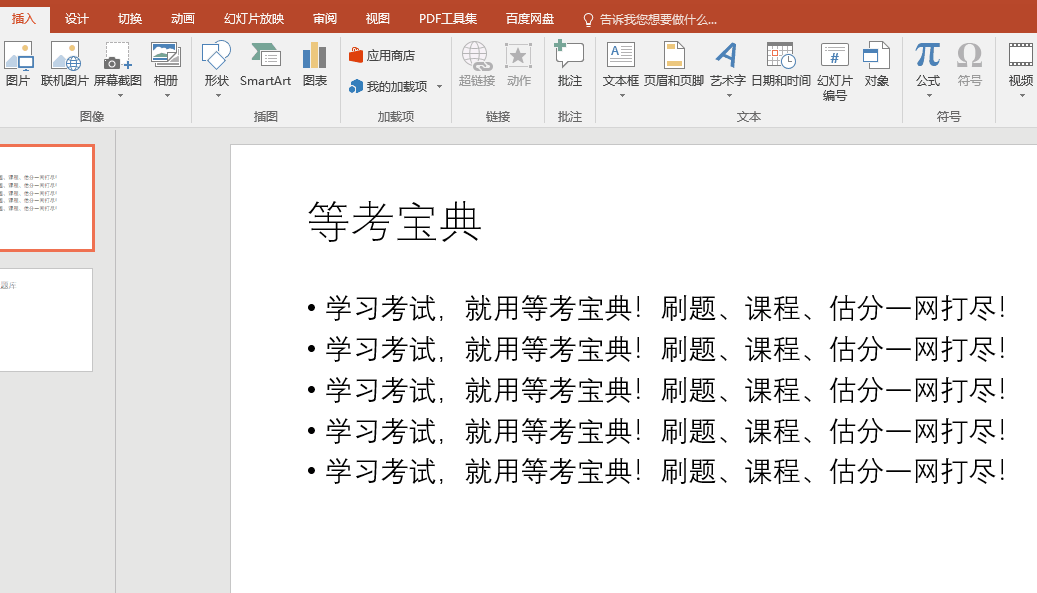Insert an equation with 公式 pi icon
The height and width of the screenshot is (593, 1037).
tap(927, 55)
